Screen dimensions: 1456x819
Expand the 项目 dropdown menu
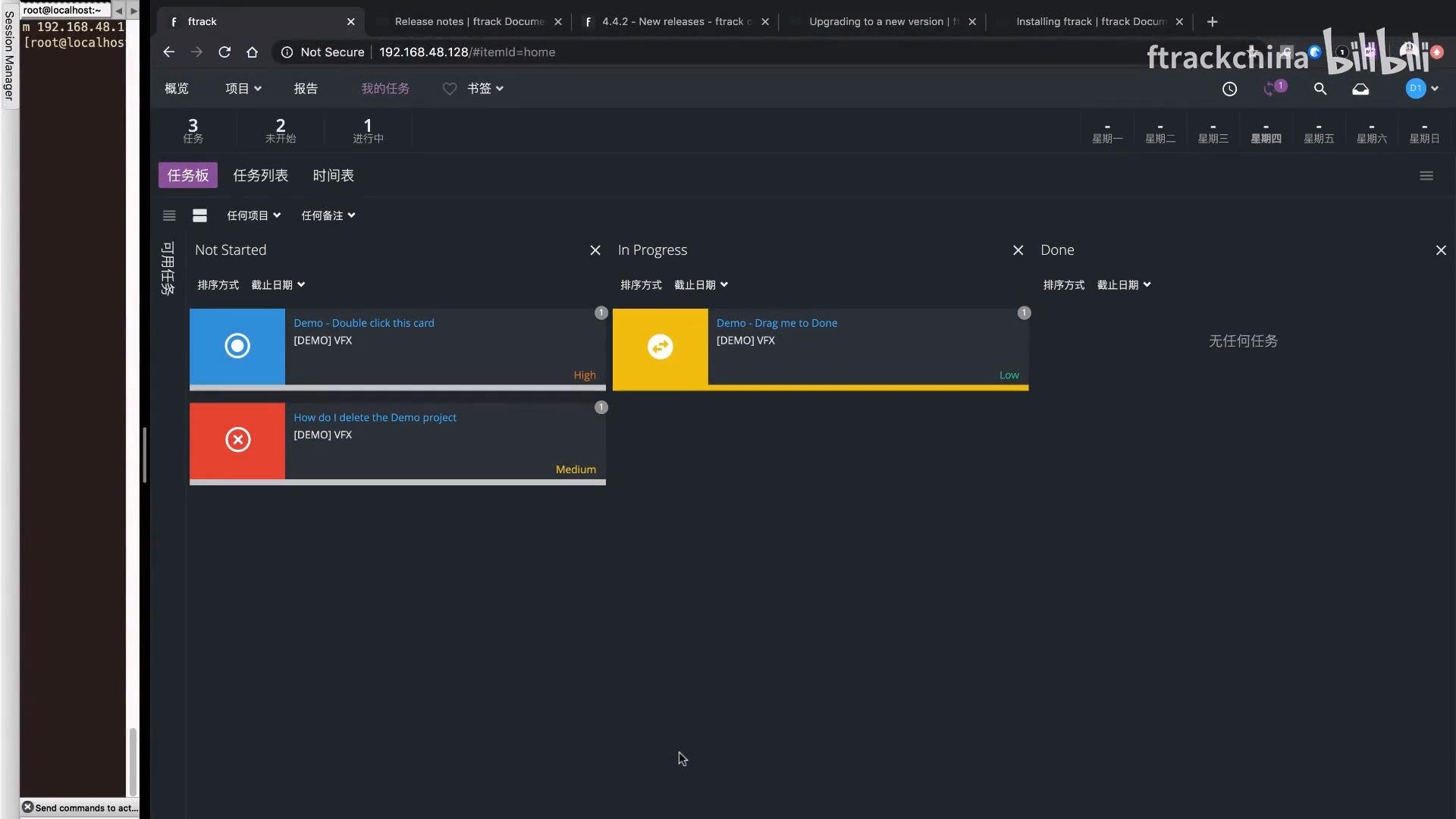pyautogui.click(x=243, y=89)
